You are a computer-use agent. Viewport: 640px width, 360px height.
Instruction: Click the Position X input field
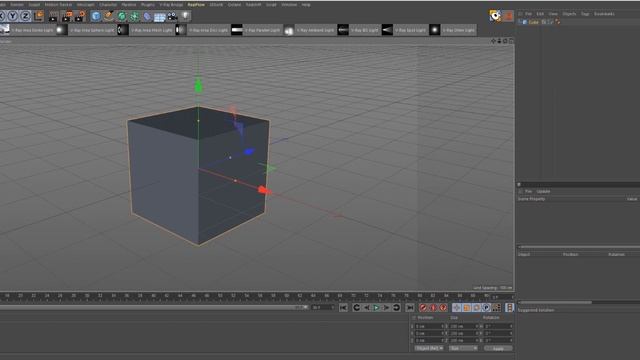coord(429,327)
